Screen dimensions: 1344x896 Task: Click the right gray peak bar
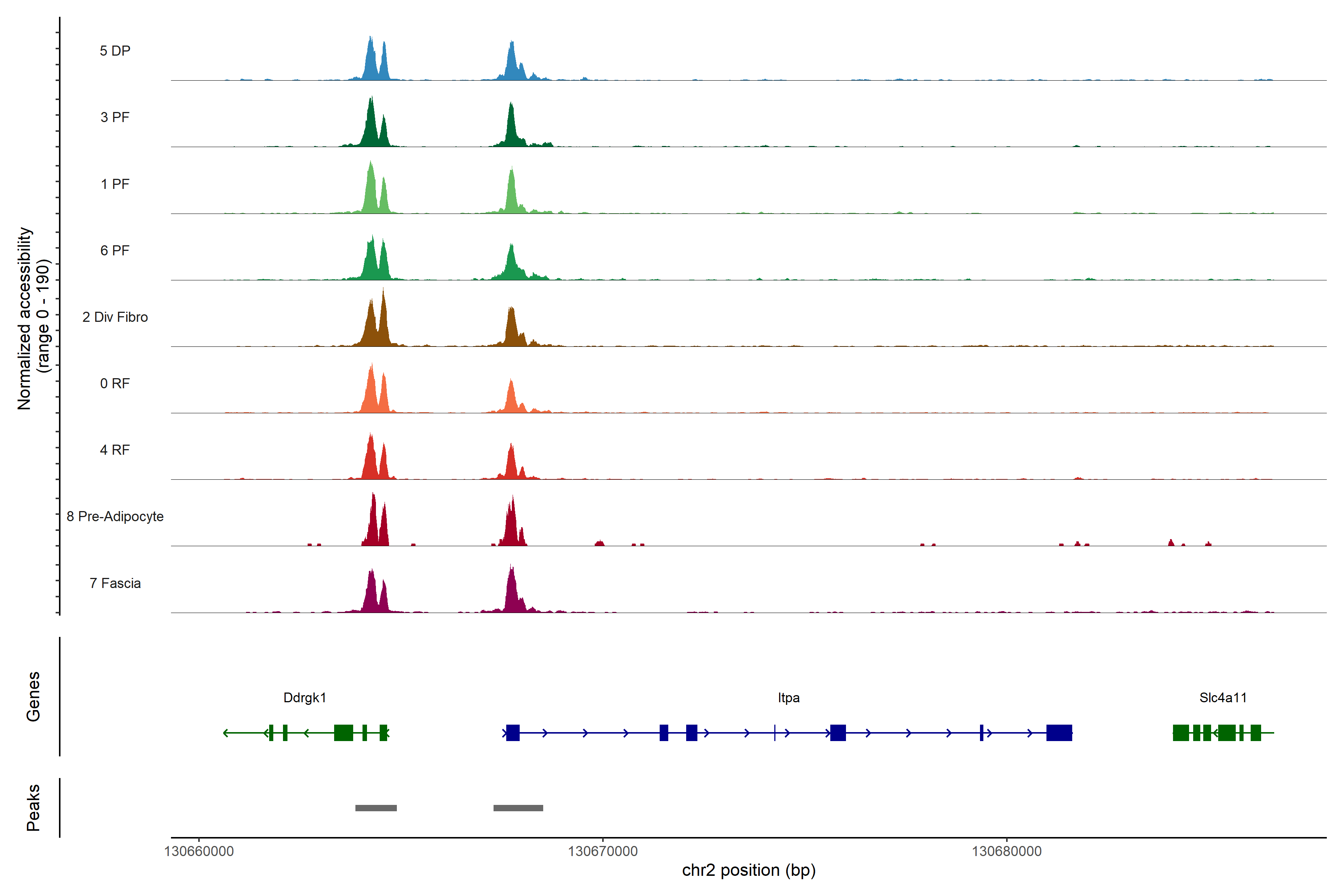518,808
